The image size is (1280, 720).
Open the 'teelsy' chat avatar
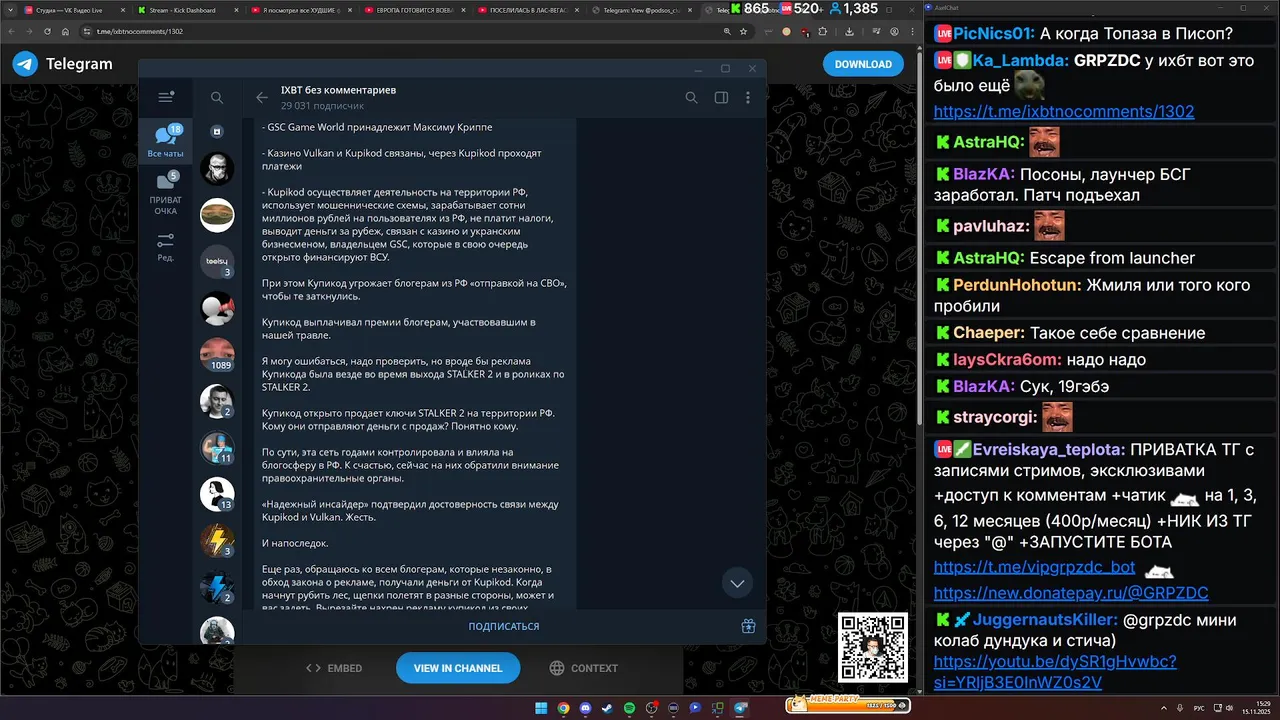pyautogui.click(x=217, y=262)
